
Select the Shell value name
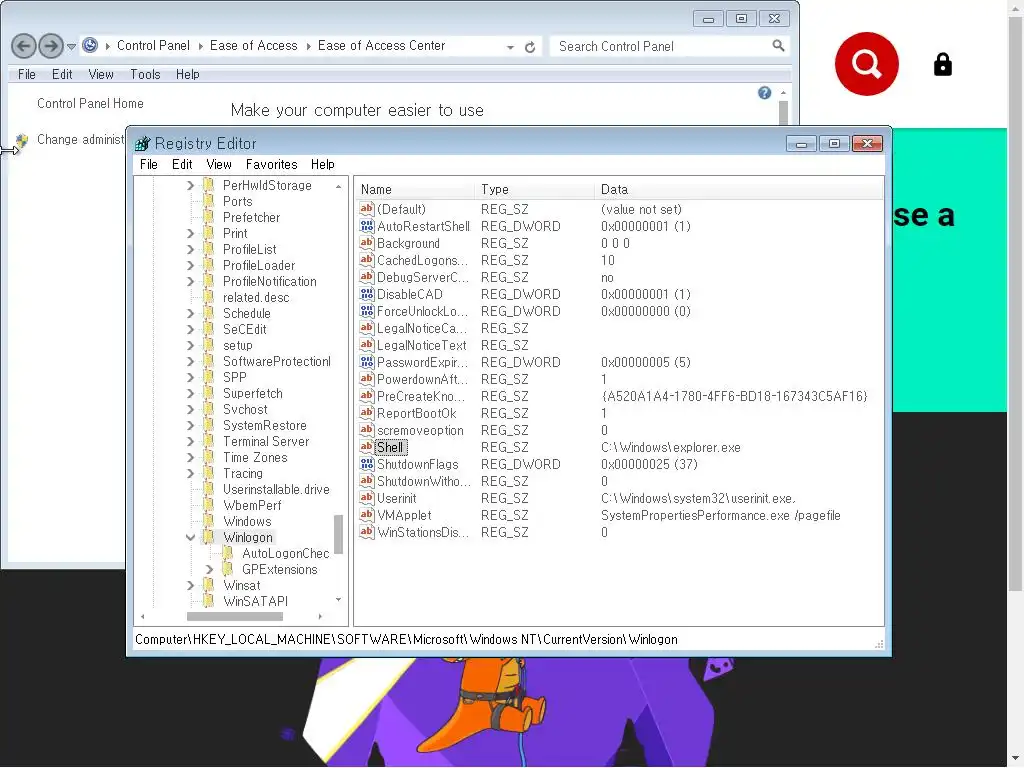click(391, 447)
